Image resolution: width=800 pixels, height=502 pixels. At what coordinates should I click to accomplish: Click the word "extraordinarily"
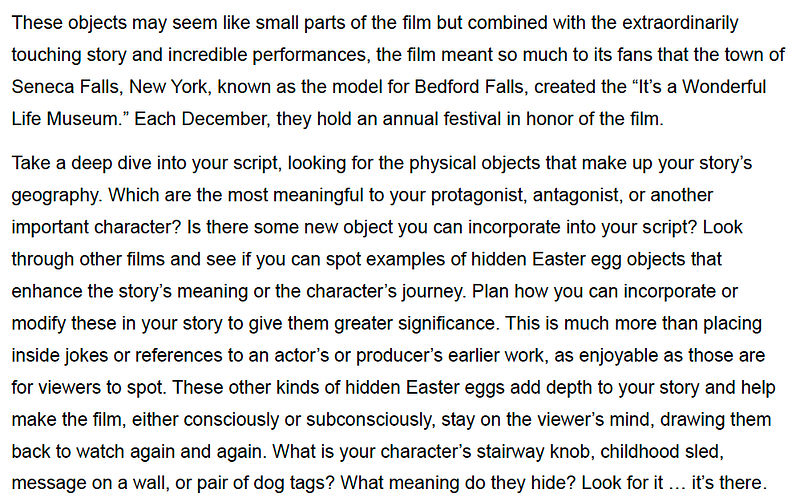pyautogui.click(x=680, y=23)
